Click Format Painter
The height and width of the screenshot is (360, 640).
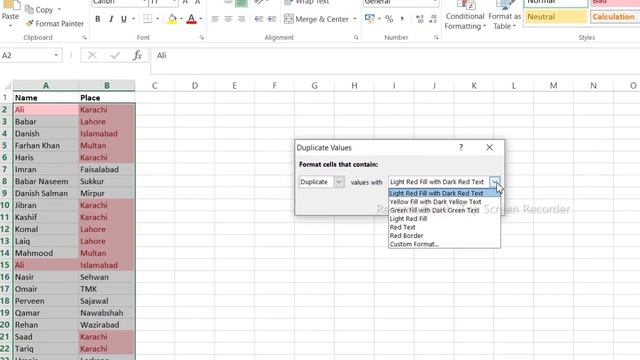pos(55,24)
